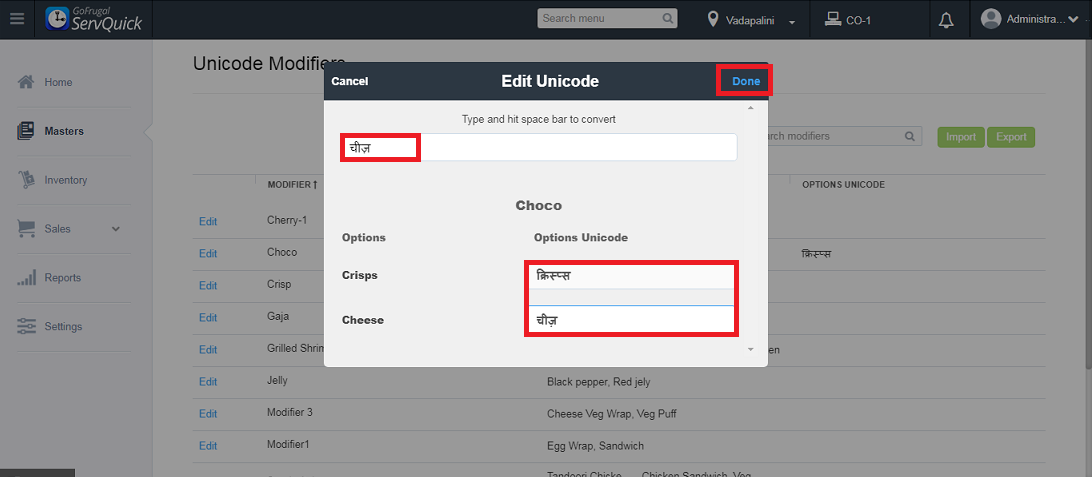The image size is (1092, 477).
Task: Select the CO-1 counter in the top bar
Action: 848,20
